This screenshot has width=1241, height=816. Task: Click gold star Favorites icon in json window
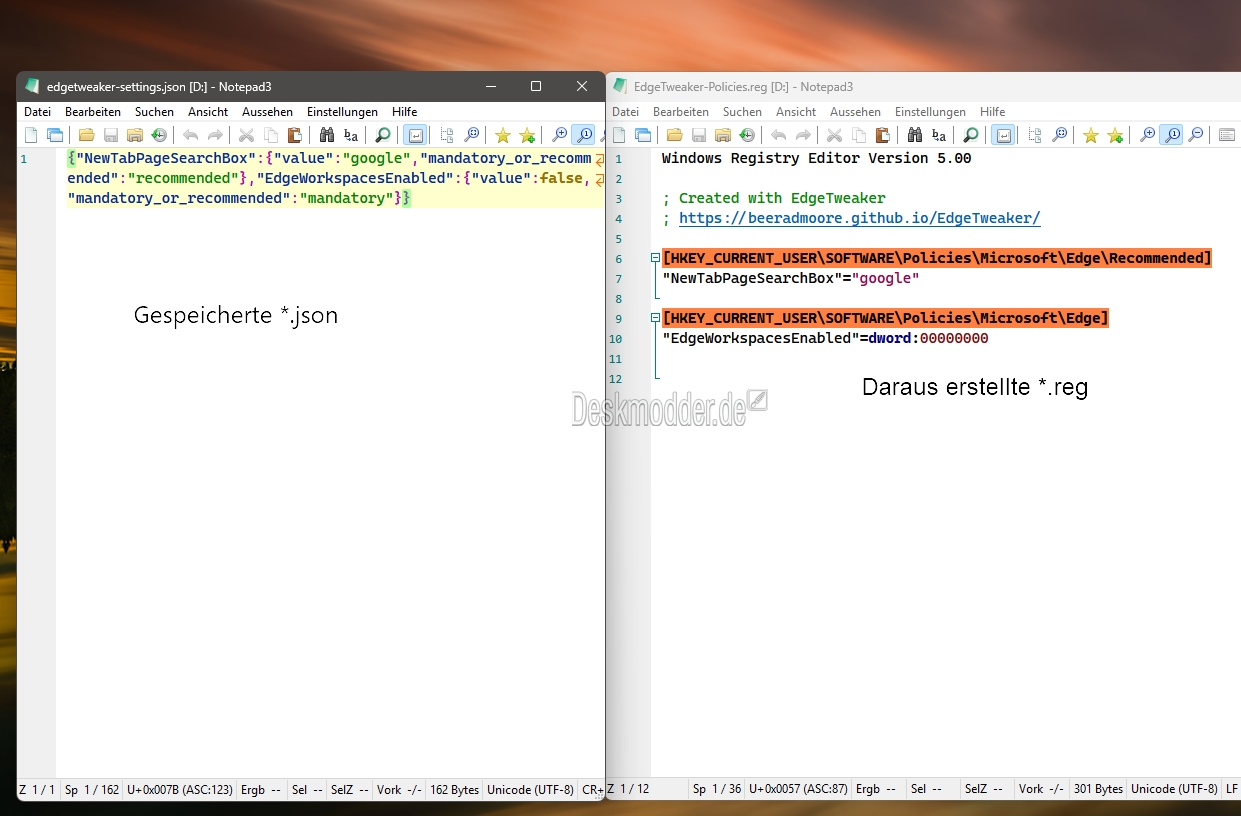(x=503, y=135)
